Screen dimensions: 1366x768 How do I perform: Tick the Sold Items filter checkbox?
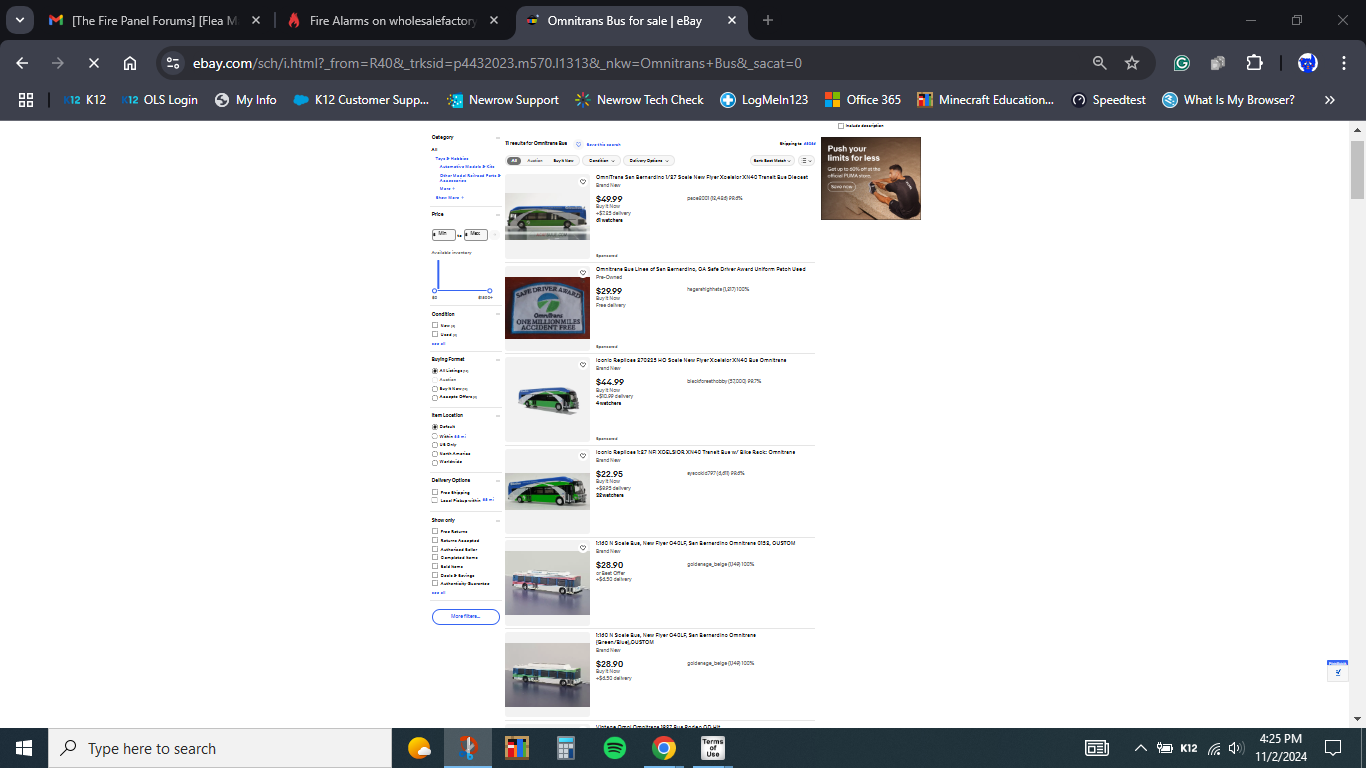tap(435, 566)
